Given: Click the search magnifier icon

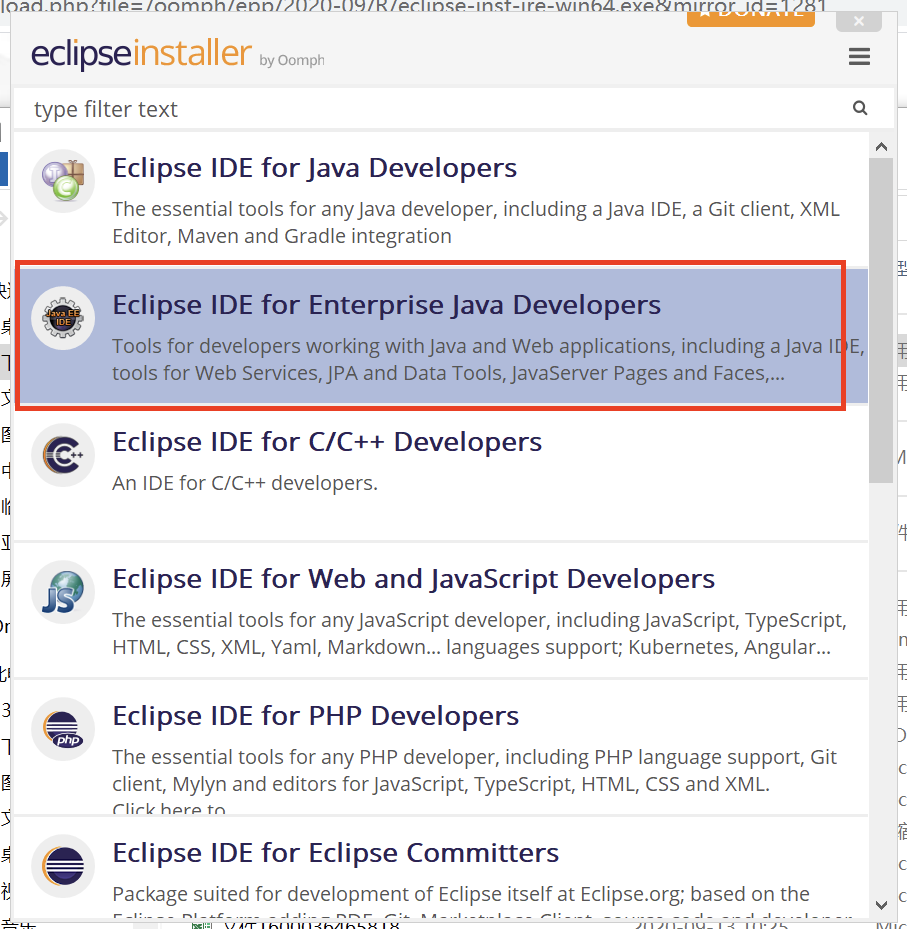Looking at the screenshot, I should pyautogui.click(x=860, y=108).
